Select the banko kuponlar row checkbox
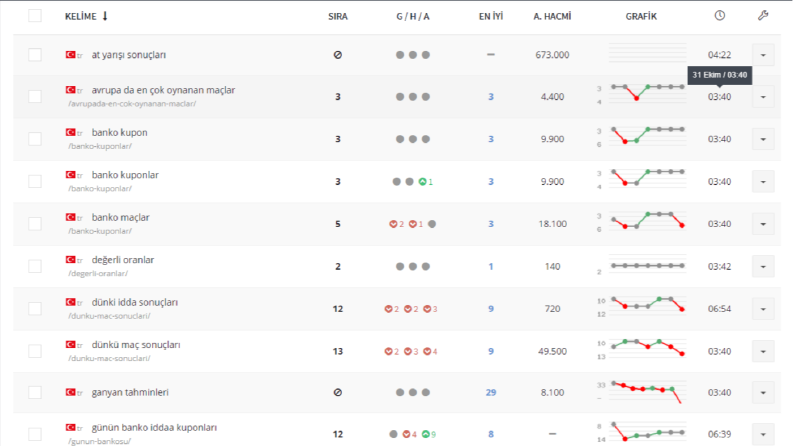Screen dimensions: 793x446 pos(35,182)
